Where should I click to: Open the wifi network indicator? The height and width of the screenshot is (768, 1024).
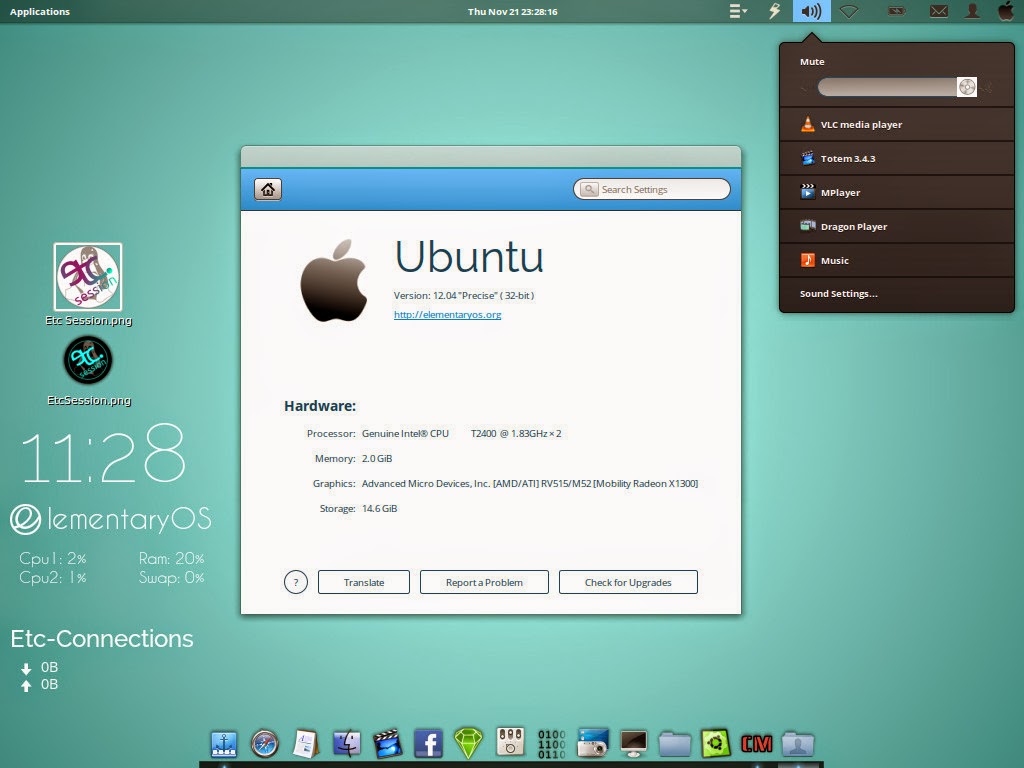pyautogui.click(x=849, y=11)
